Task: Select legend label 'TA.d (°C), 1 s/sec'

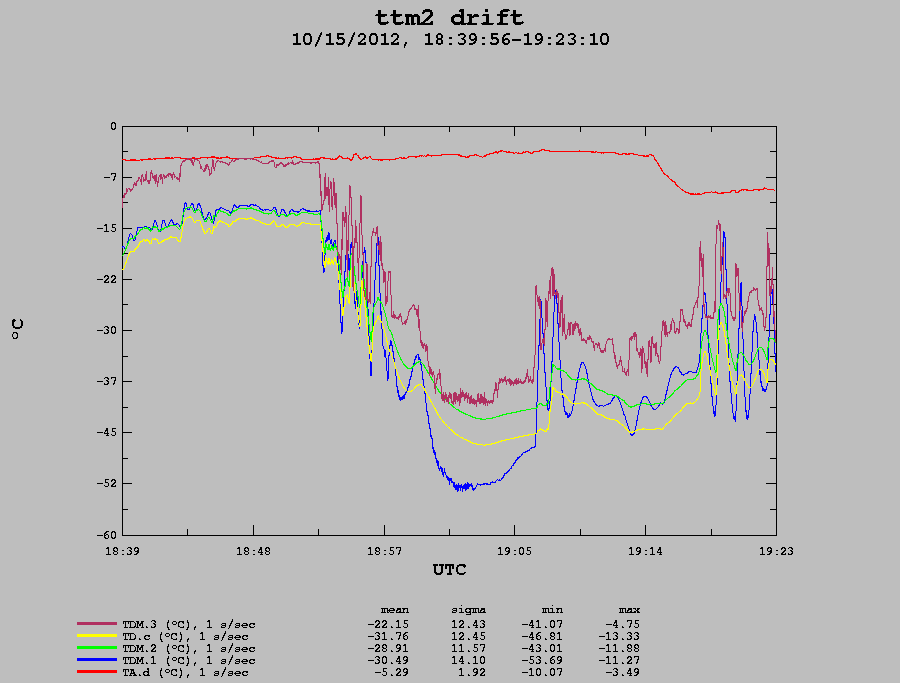Action: pyautogui.click(x=185, y=673)
